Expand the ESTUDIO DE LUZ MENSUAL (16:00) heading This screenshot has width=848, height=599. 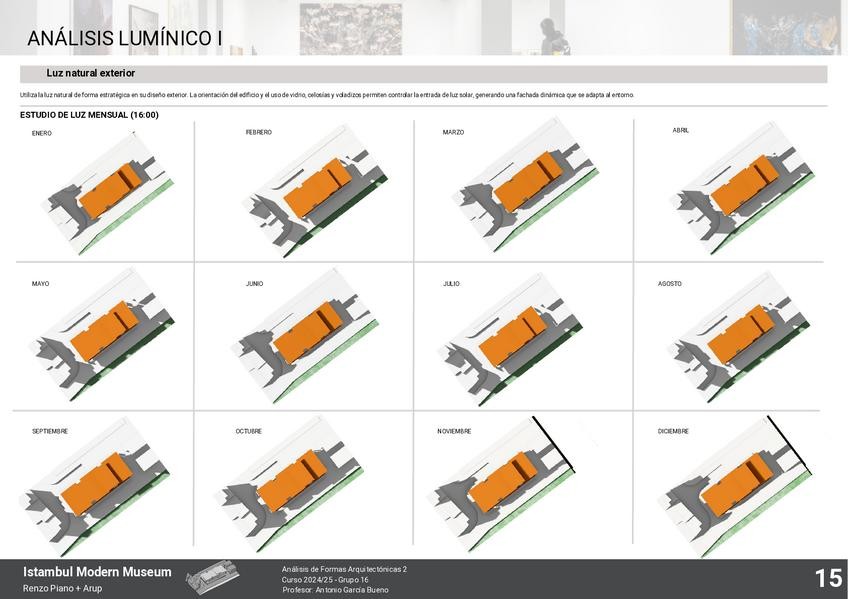[87, 113]
